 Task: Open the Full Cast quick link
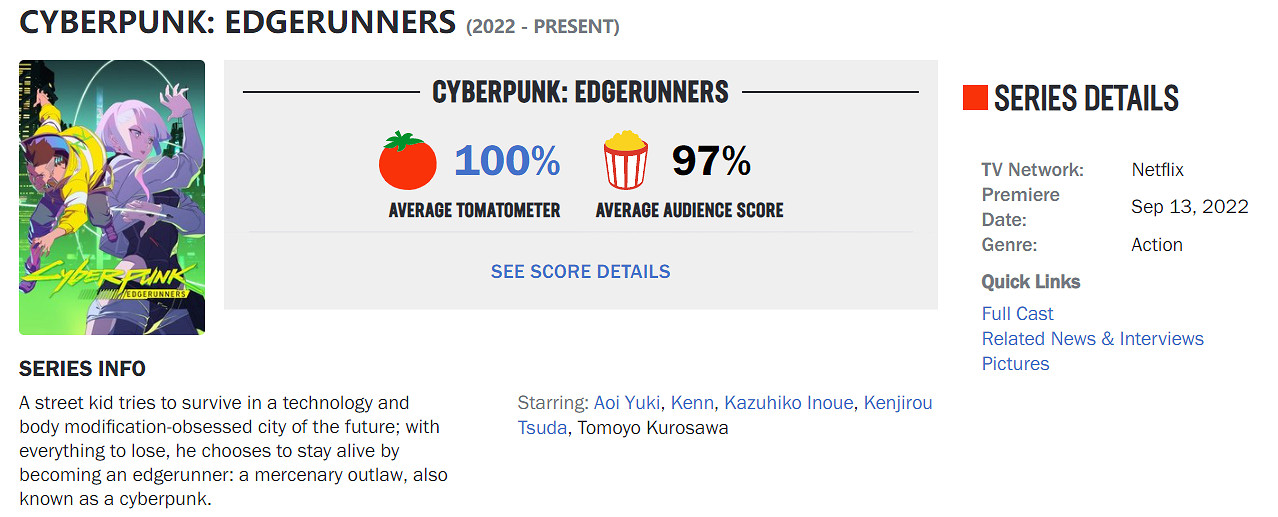tap(1017, 314)
